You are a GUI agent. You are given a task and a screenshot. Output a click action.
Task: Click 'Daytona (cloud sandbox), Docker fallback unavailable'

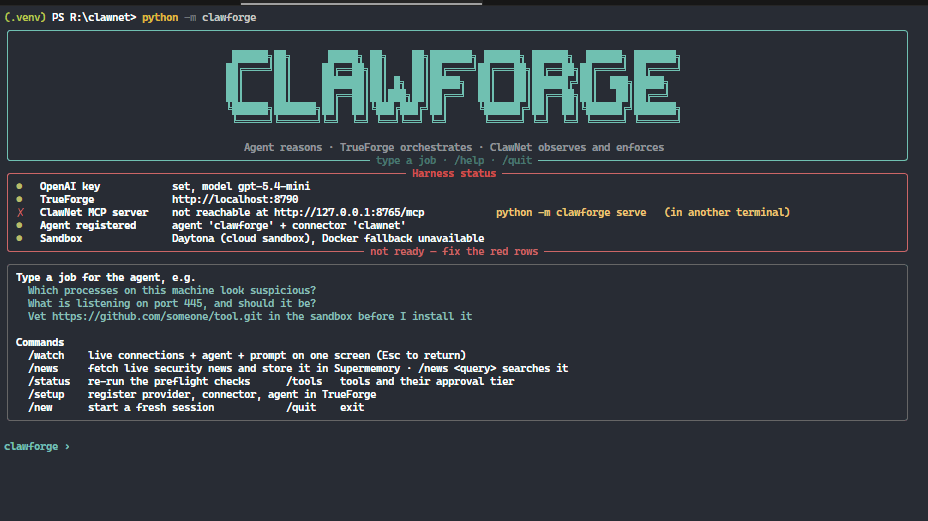(328, 238)
